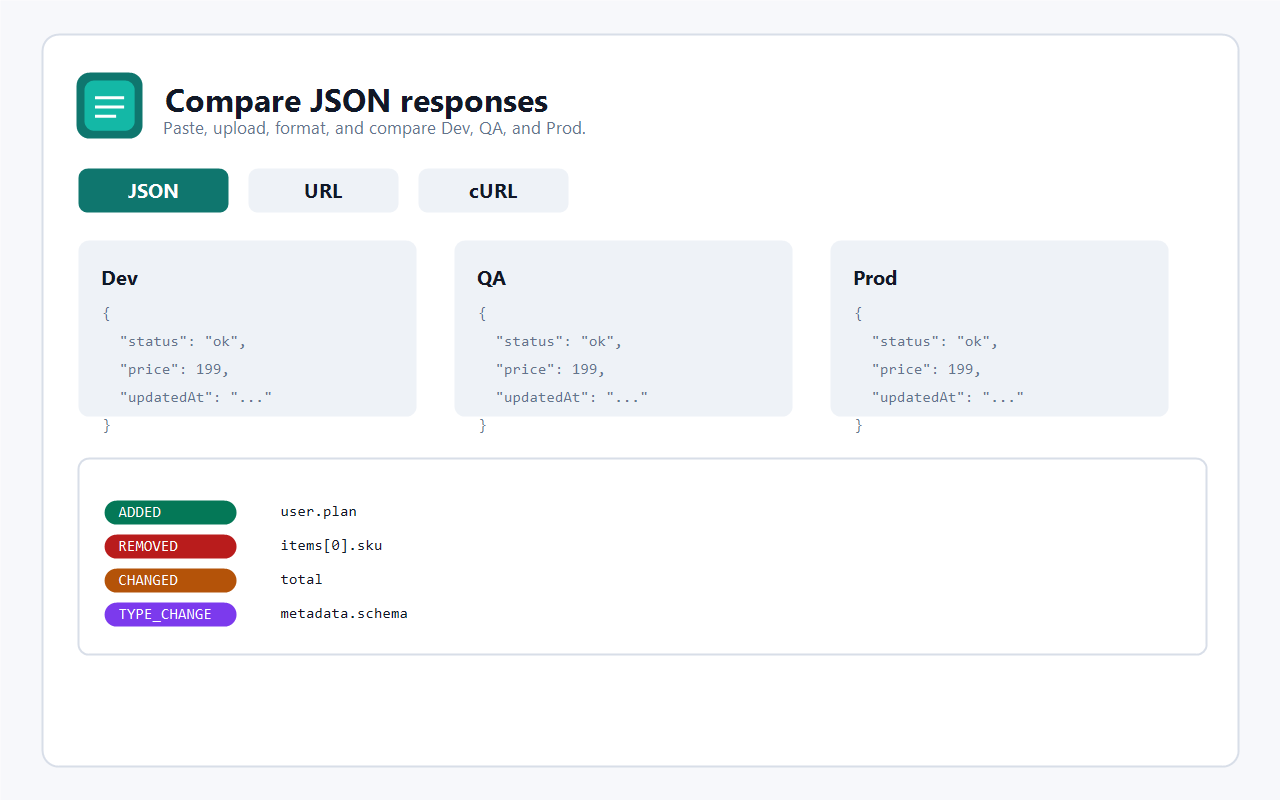Click the "status": "ok" line in QA
The height and width of the screenshot is (800, 1280).
559,341
